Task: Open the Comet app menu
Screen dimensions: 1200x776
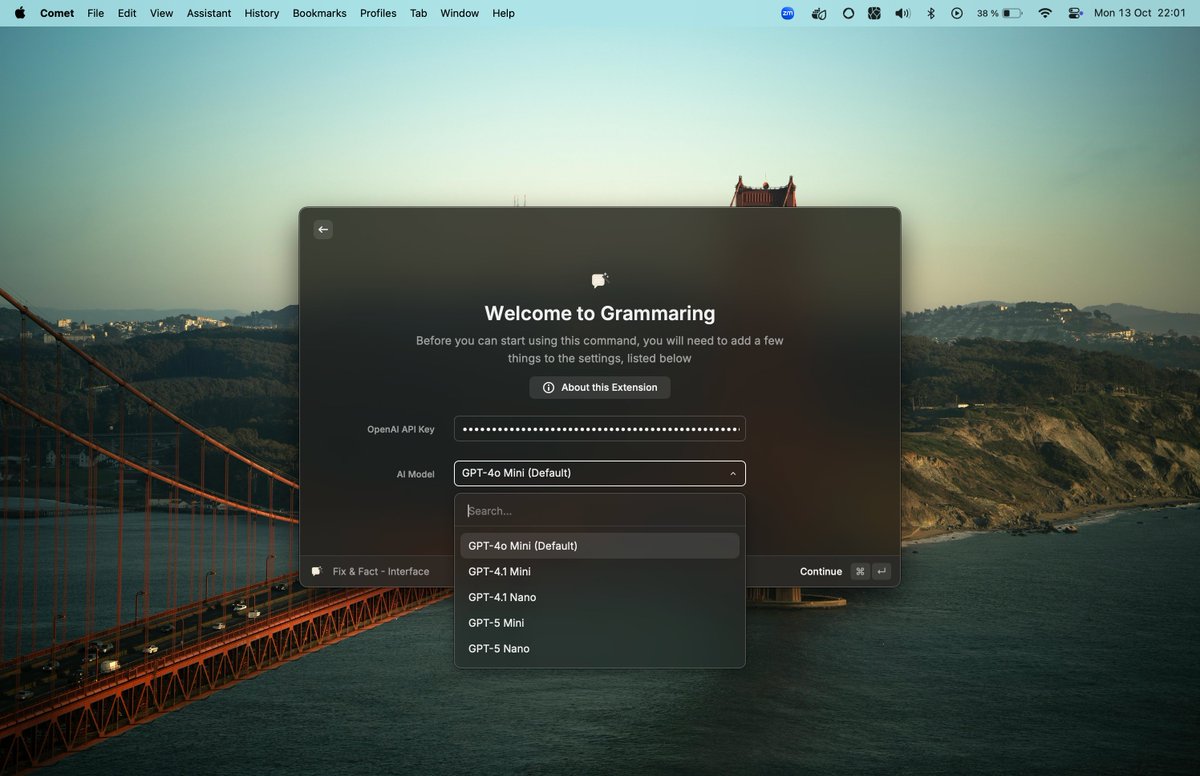Action: coord(57,13)
